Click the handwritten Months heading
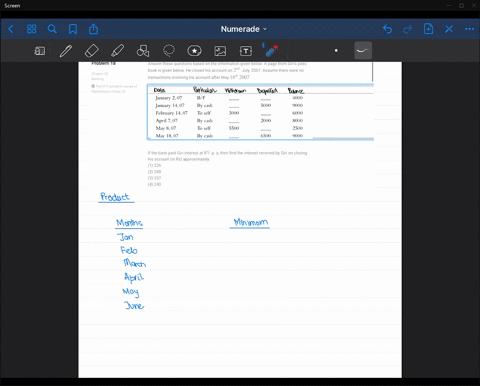 129,223
